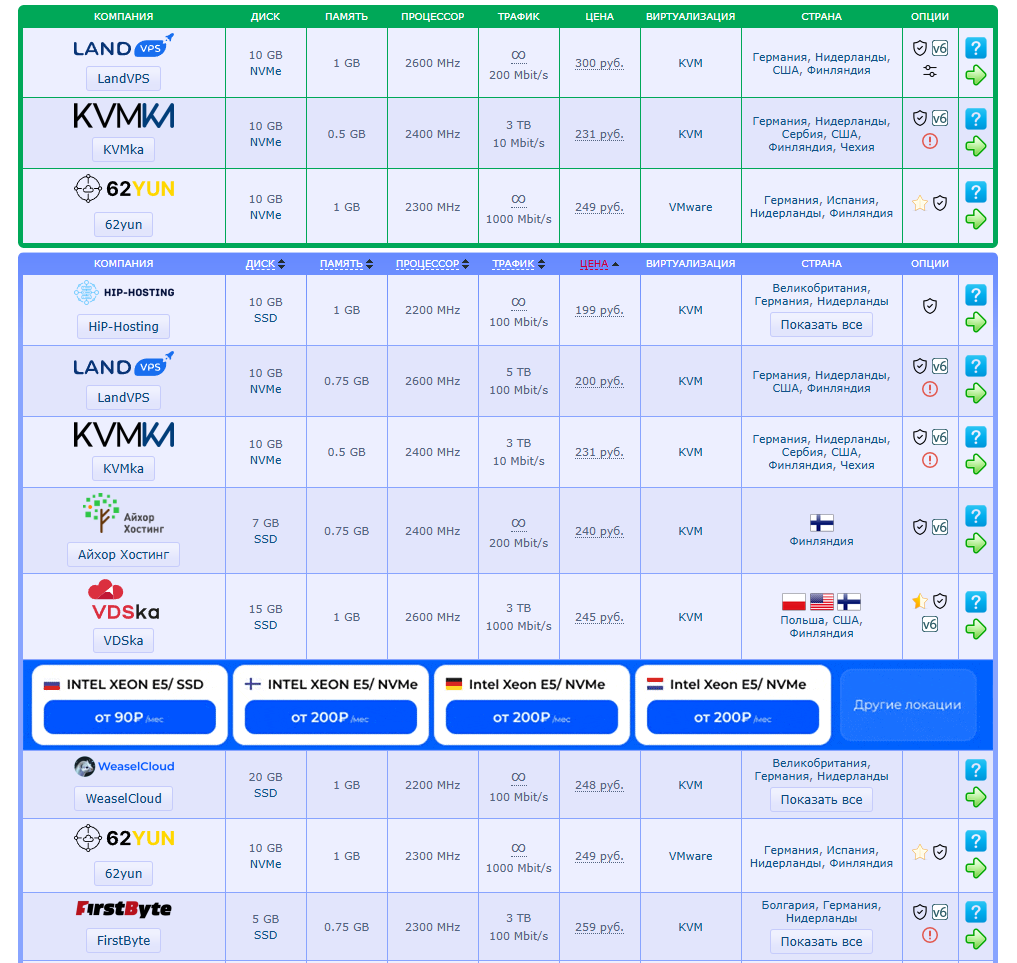The height and width of the screenshot is (963, 1017).
Task: Click the HiP-Hosting logo image
Action: coord(123,292)
